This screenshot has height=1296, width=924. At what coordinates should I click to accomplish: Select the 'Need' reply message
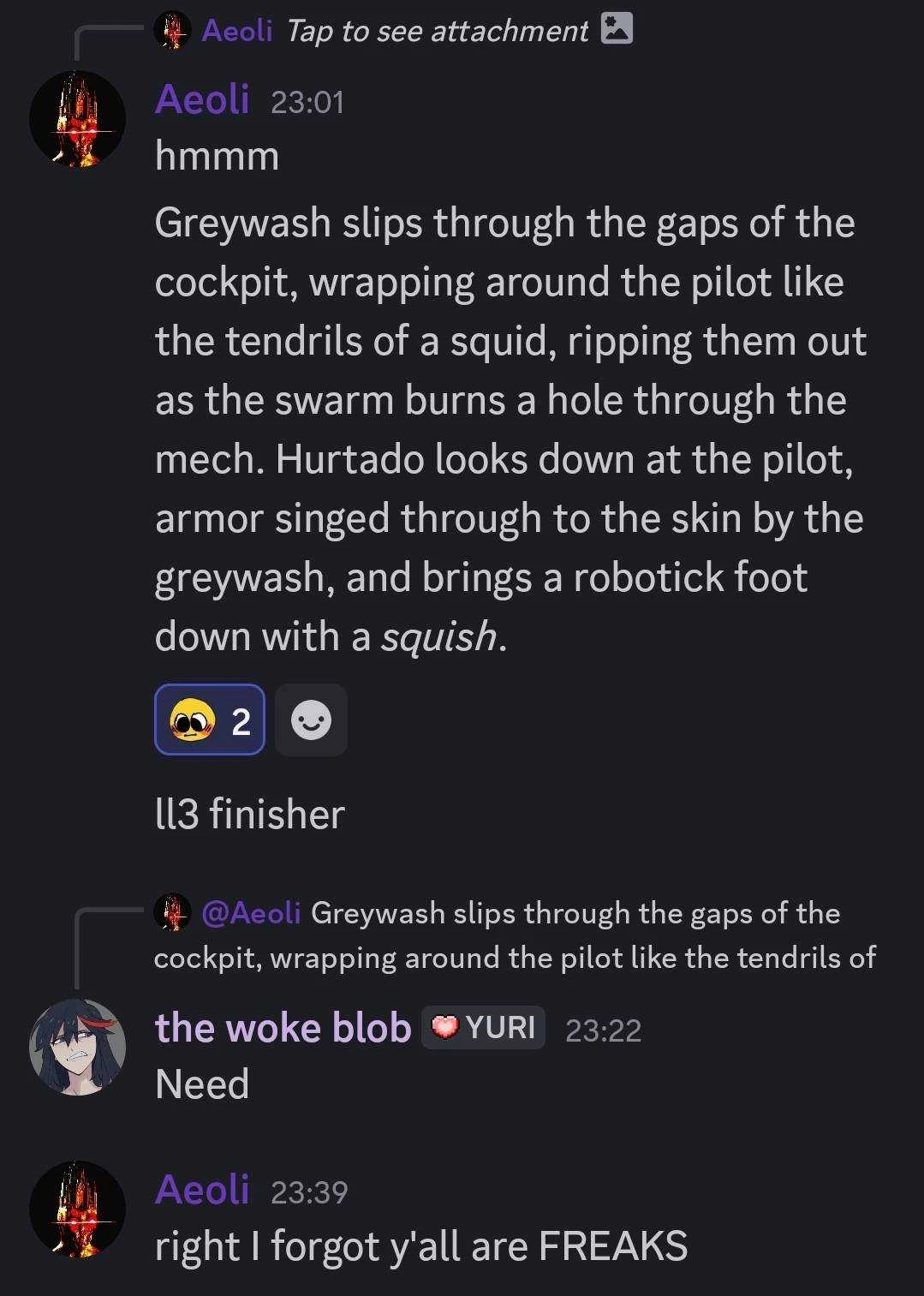click(x=202, y=1084)
